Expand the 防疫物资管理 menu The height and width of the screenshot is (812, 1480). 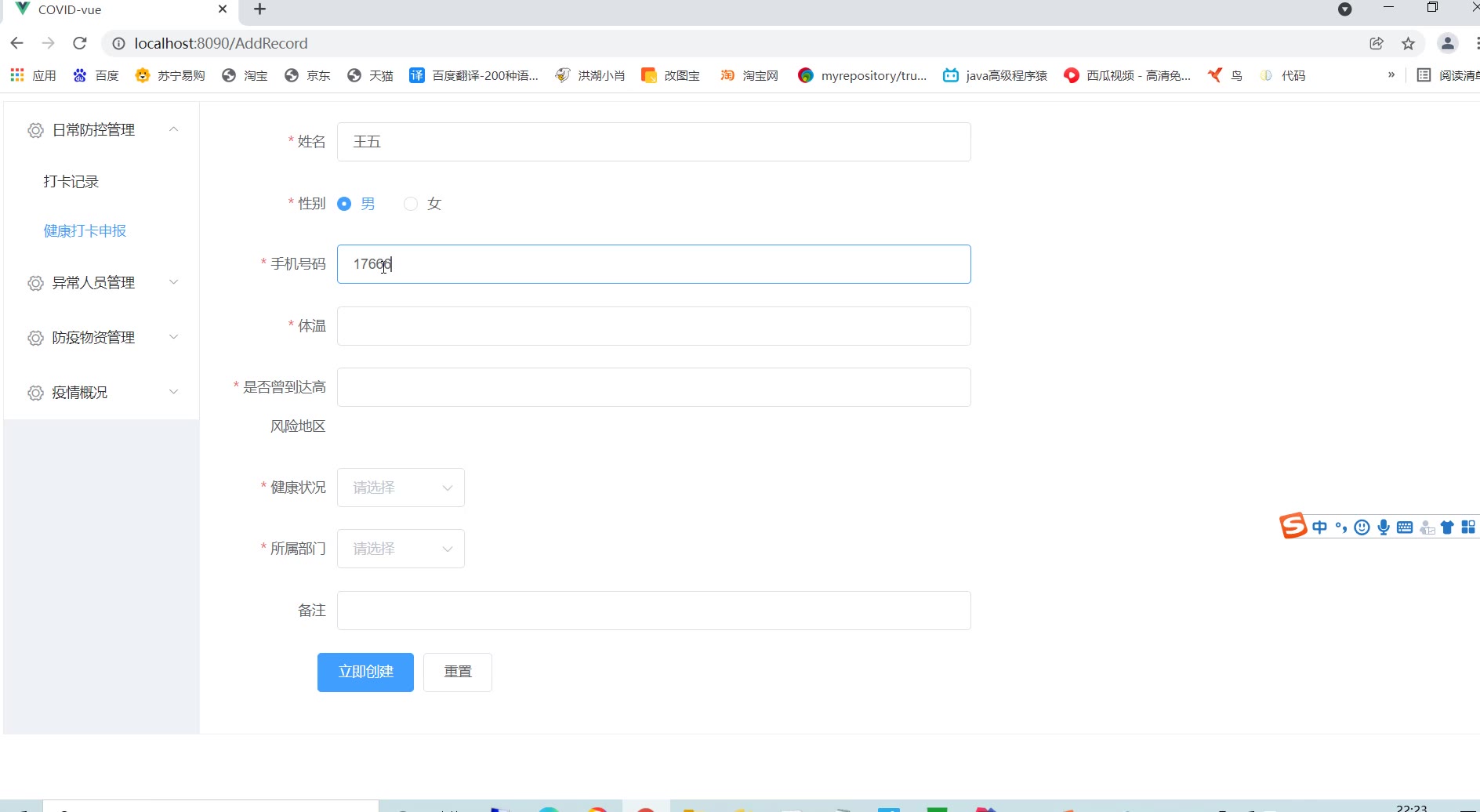102,337
